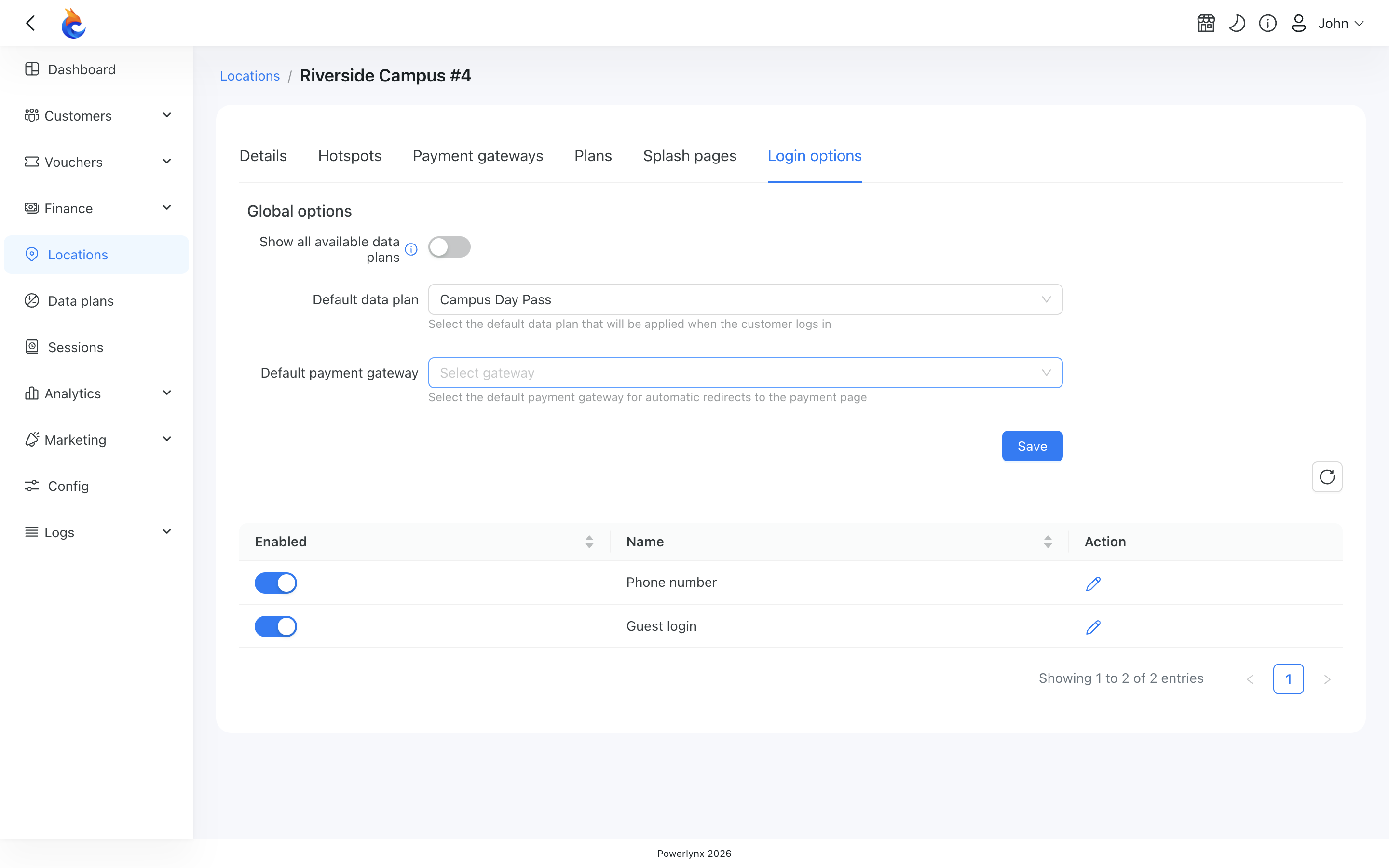Disable the Guest login toggle

[276, 626]
